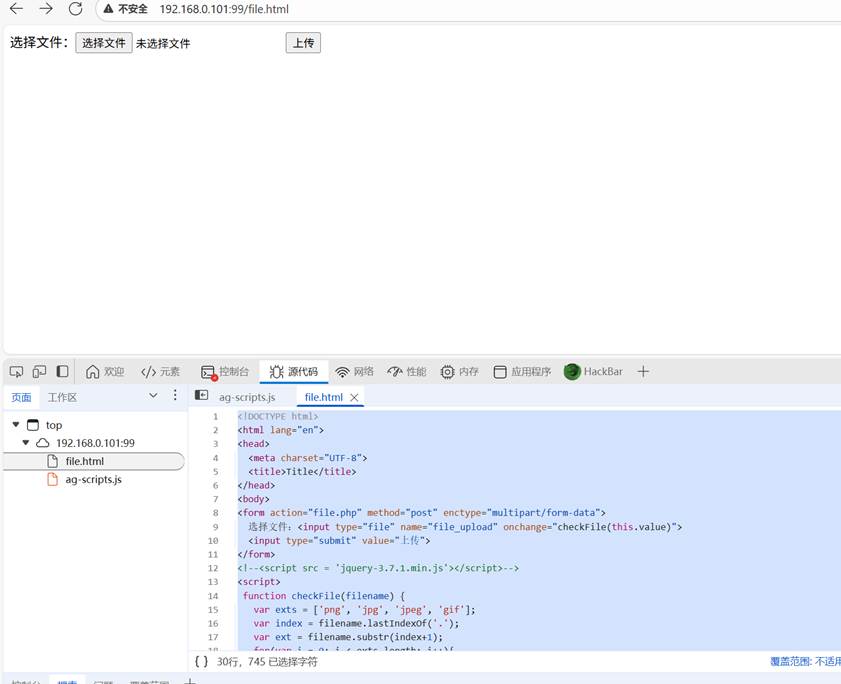Screen dimensions: 841x684
Task: Go forward with the browser forward arrow
Action: [46, 9]
